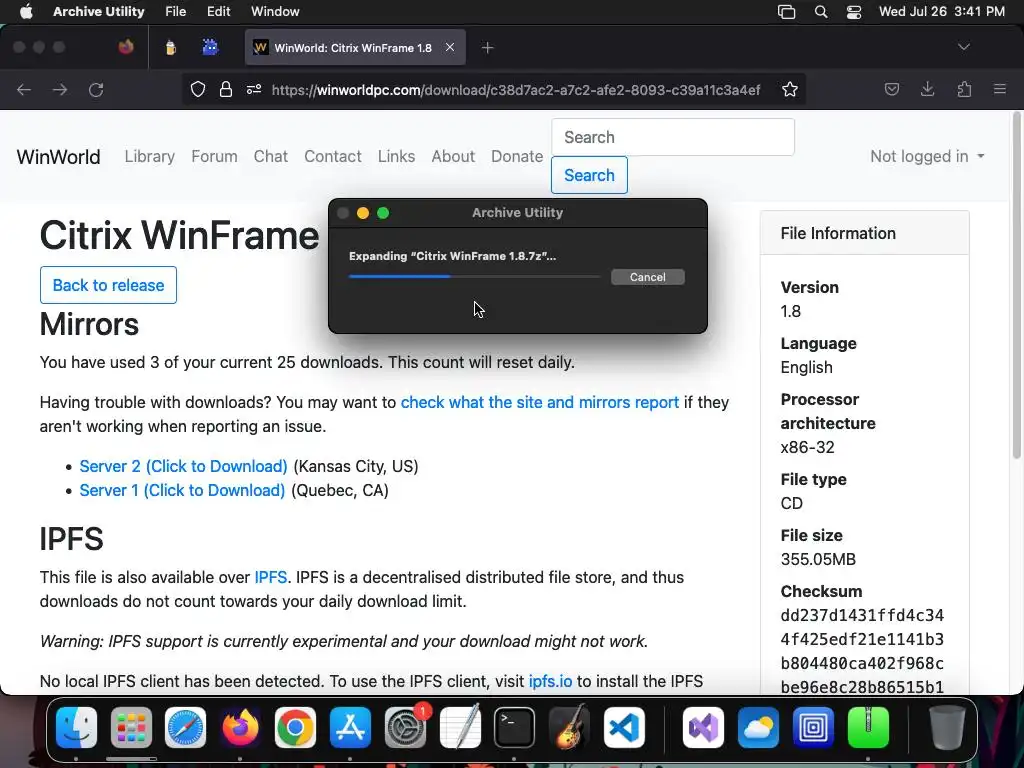
Task: Click the page vertical scrollbar
Action: pyautogui.click(x=1016, y=285)
